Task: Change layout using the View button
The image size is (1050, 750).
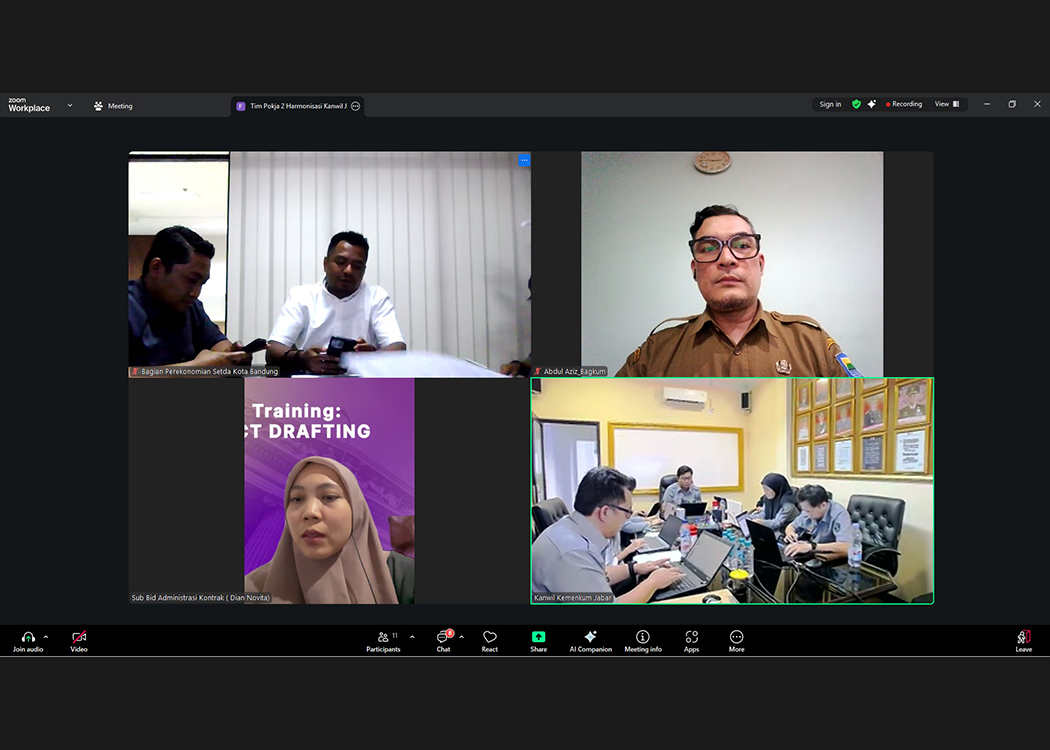Action: coord(946,104)
